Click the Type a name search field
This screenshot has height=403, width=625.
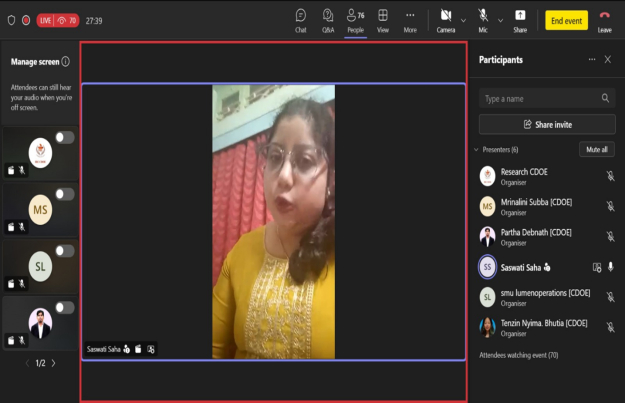540,99
